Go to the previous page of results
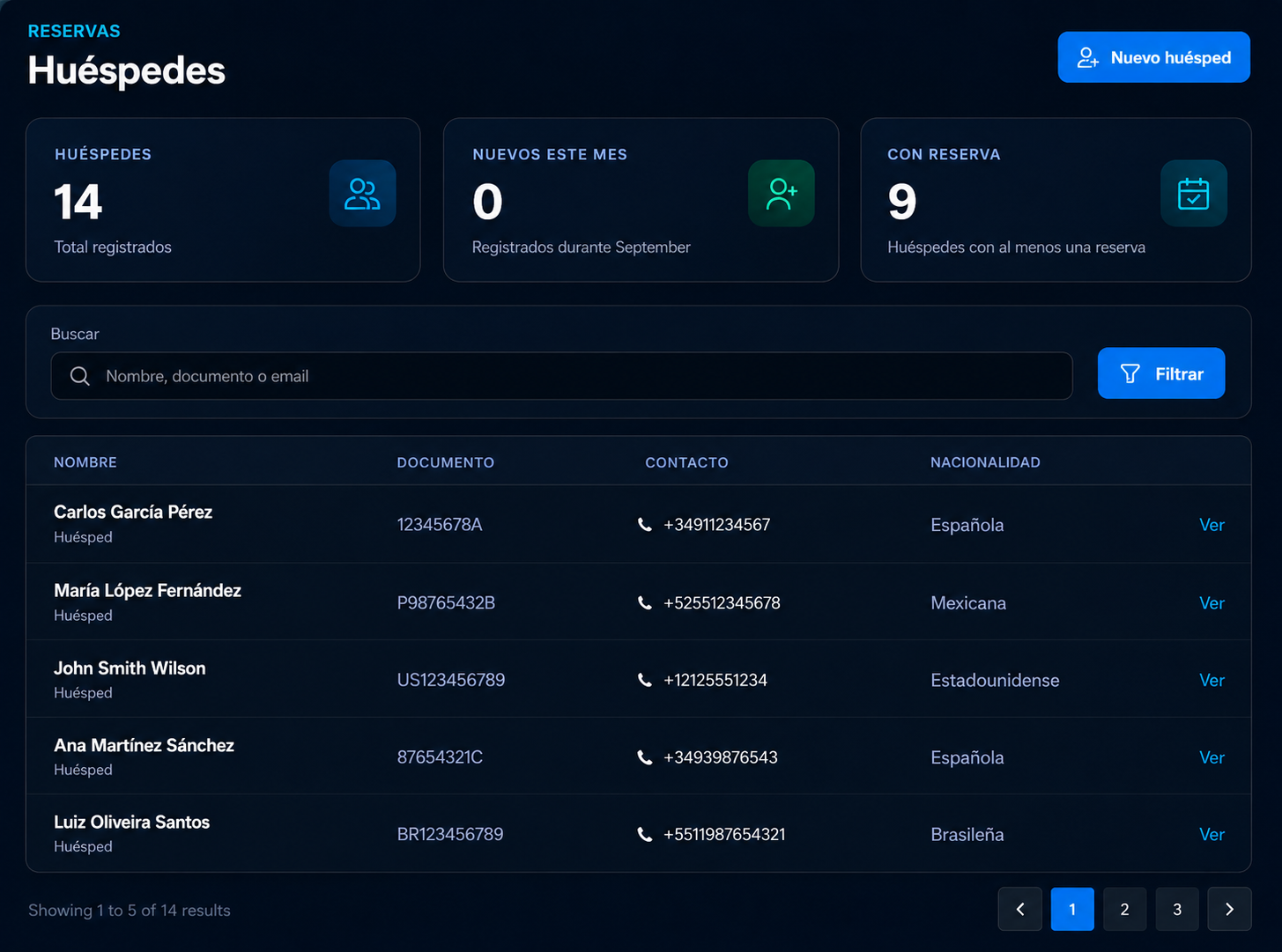1282x952 pixels. (1020, 909)
